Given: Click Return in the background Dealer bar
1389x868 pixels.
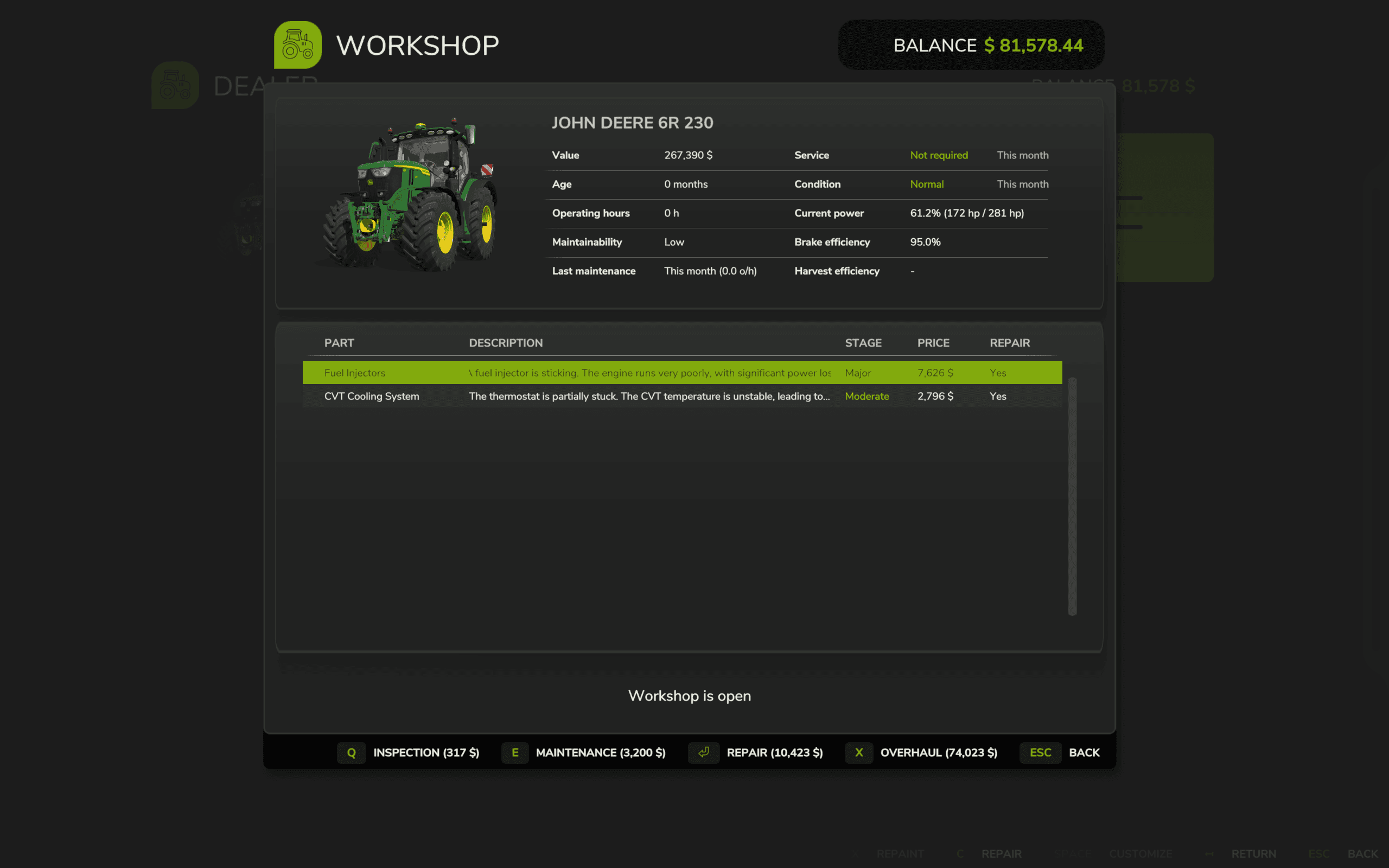Looking at the screenshot, I should point(1253,854).
